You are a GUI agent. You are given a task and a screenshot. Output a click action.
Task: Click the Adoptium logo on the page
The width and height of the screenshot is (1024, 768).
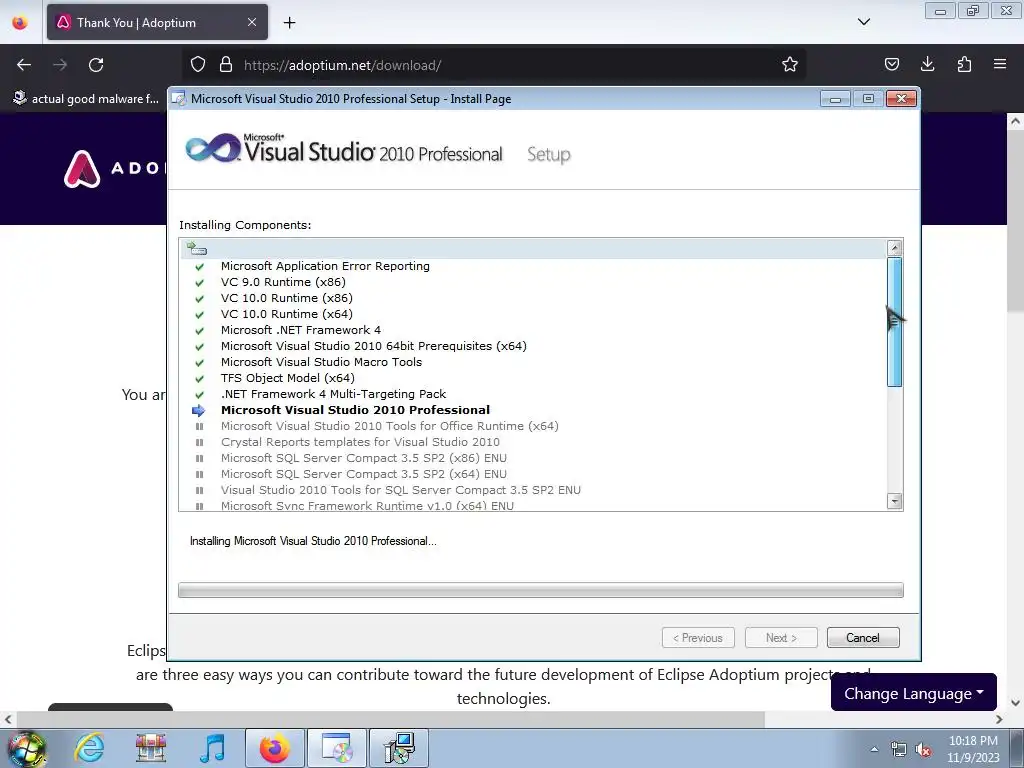point(82,169)
